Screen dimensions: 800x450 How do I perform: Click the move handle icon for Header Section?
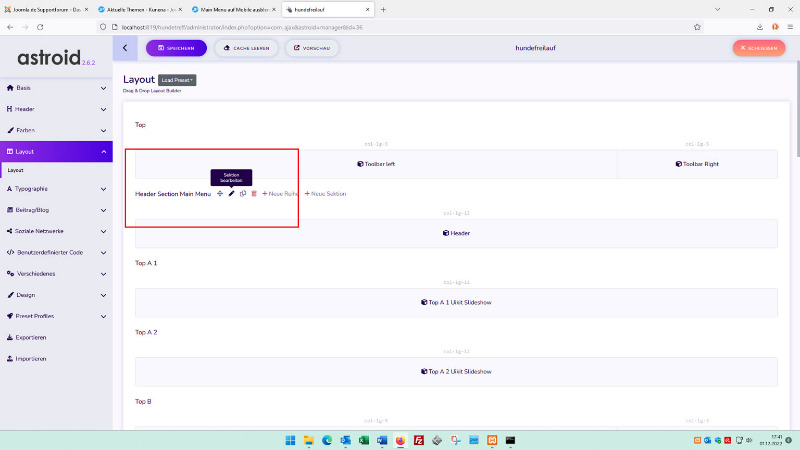pos(220,193)
